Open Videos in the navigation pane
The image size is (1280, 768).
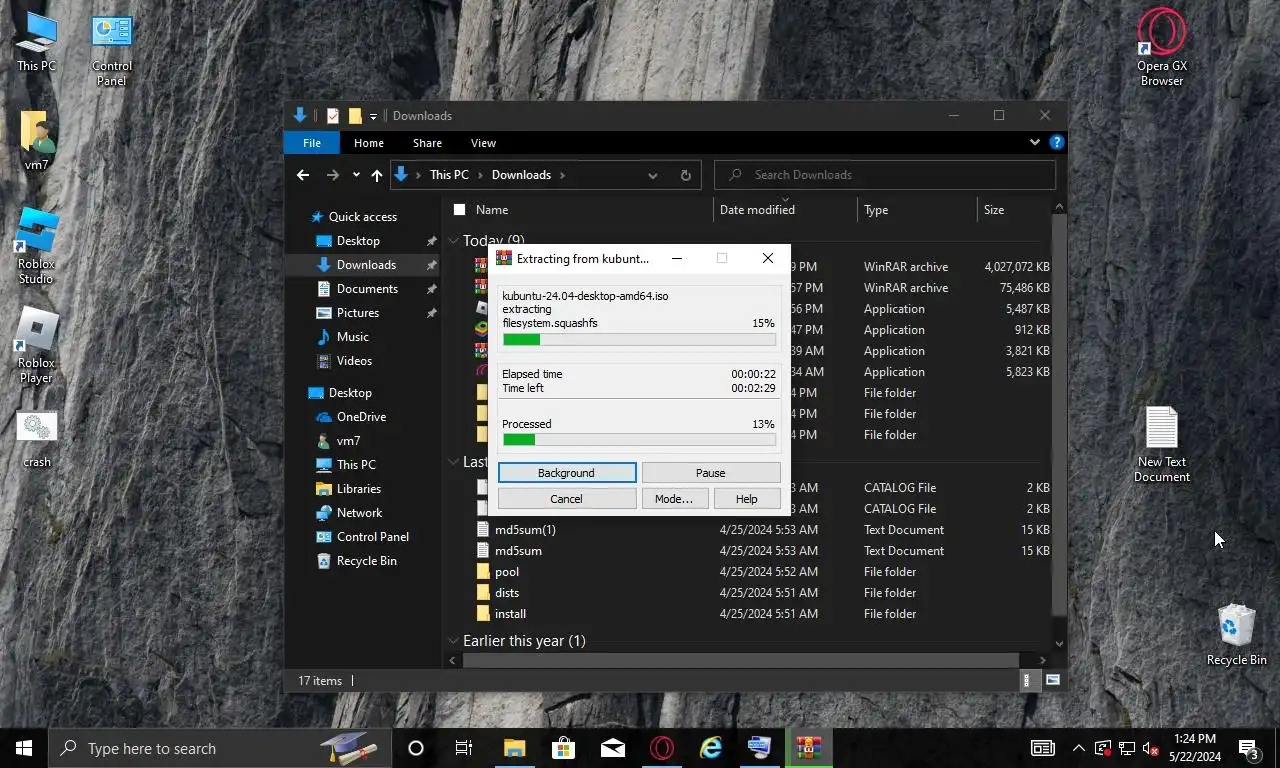354,361
